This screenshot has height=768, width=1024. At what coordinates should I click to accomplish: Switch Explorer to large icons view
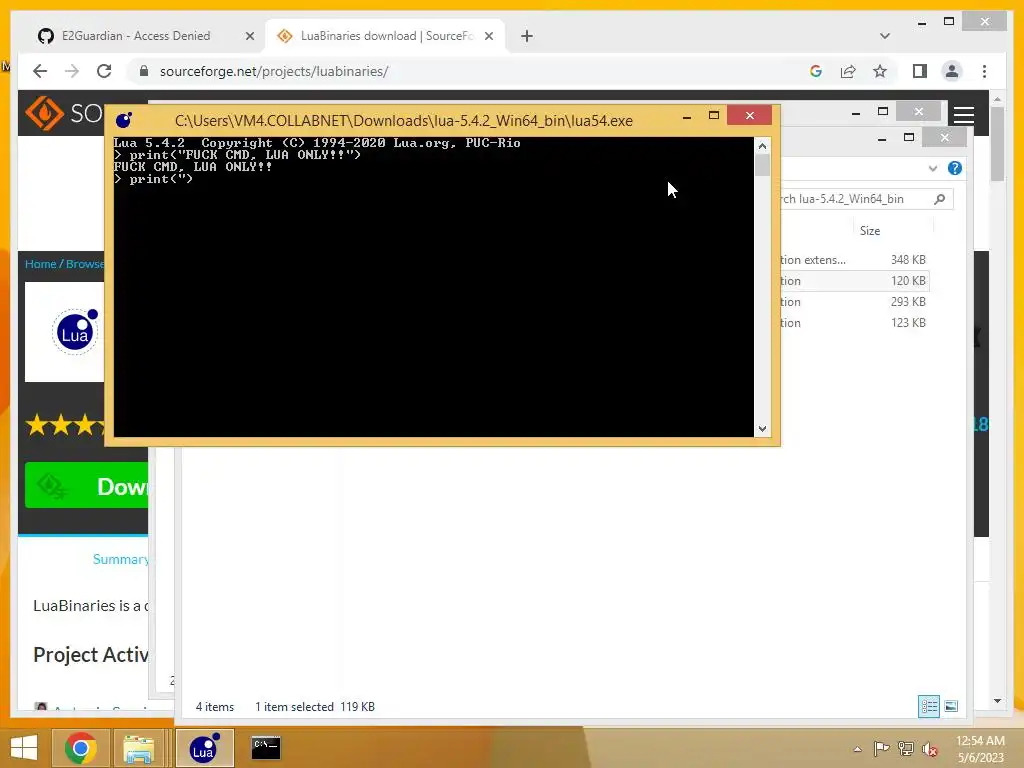coord(951,706)
